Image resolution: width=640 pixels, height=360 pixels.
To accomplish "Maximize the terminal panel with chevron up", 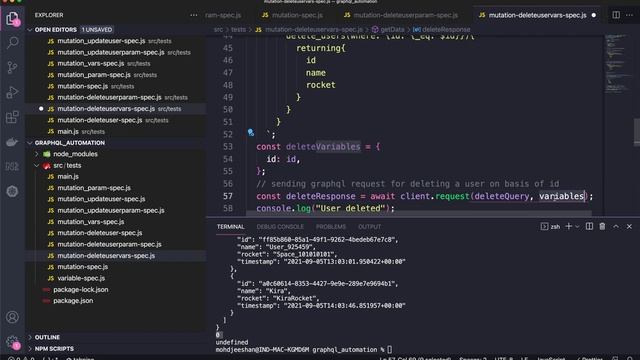I will pyautogui.click(x=616, y=227).
